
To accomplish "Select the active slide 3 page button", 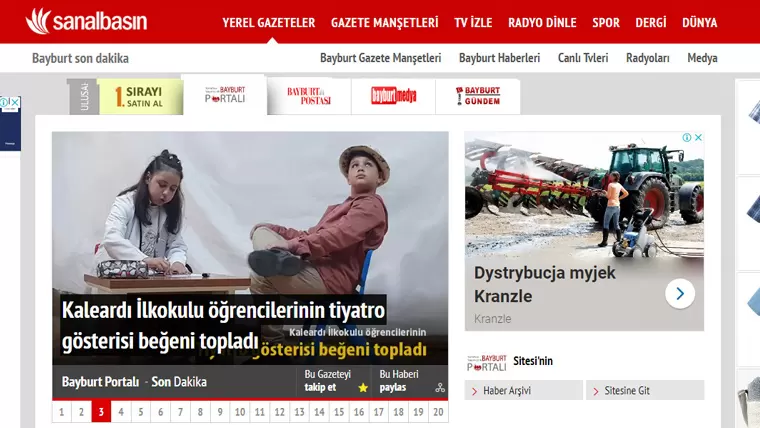I will pos(101,412).
